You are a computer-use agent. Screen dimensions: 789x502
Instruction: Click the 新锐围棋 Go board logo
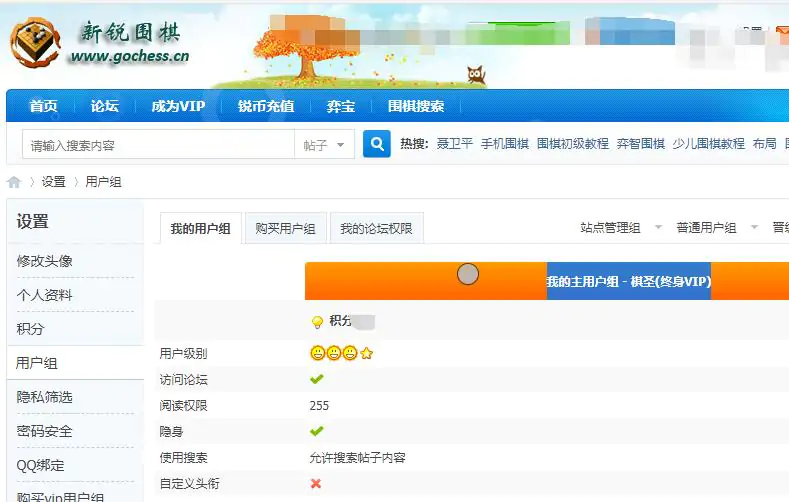[x=35, y=43]
